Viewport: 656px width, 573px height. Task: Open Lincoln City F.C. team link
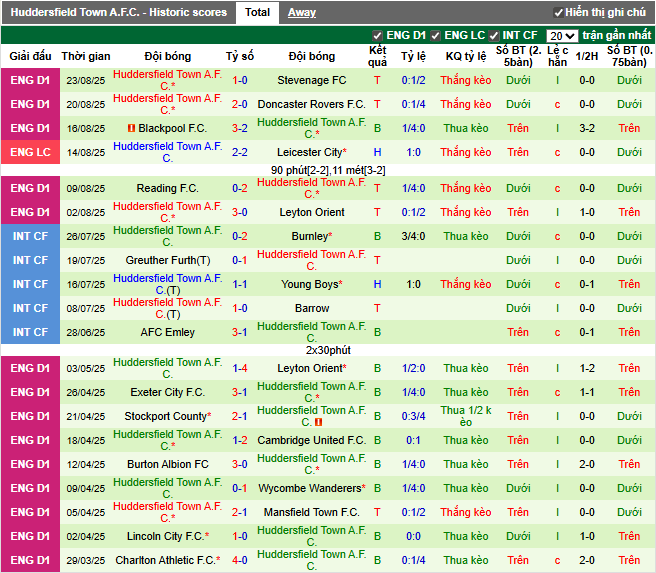(x=166, y=536)
